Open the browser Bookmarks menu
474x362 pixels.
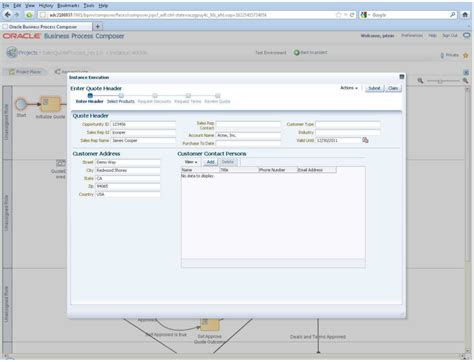tap(68, 5)
